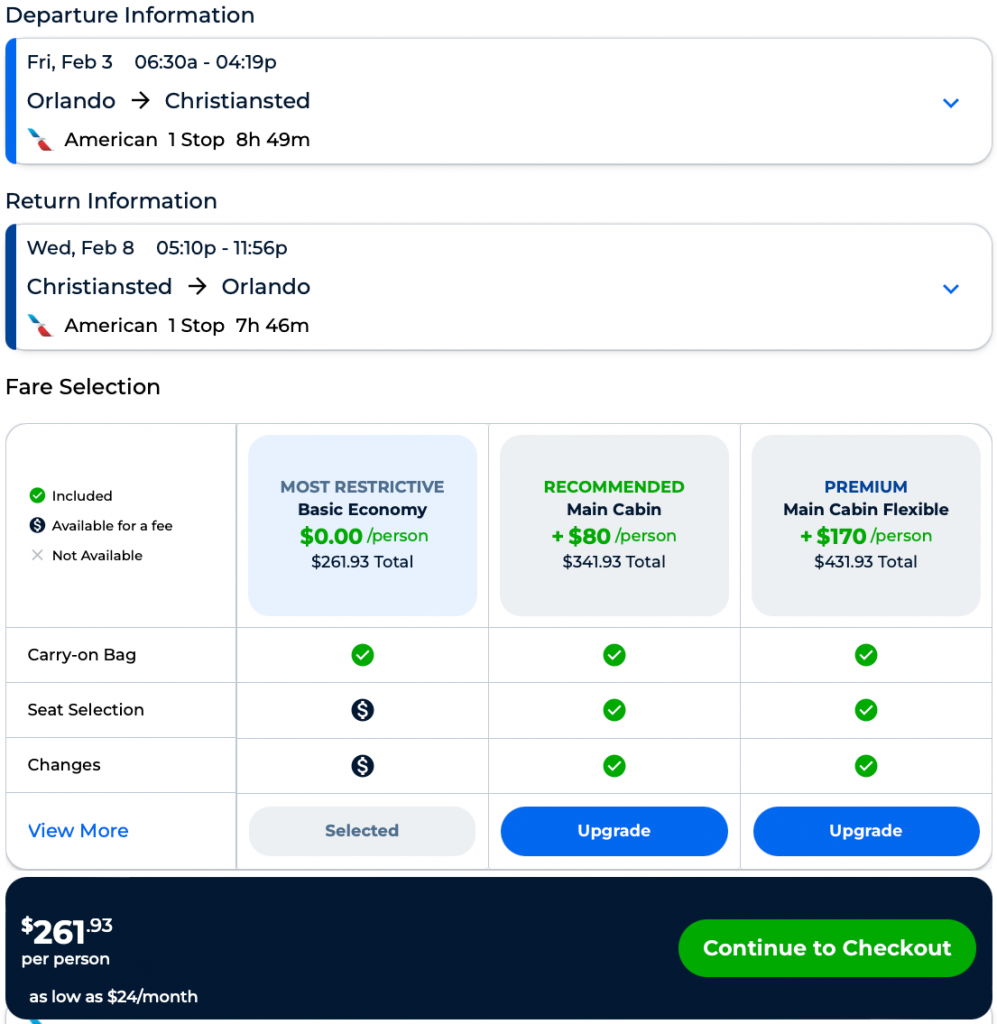Click American Airlines logo on departure flight
The height and width of the screenshot is (1024, 997).
40,140
